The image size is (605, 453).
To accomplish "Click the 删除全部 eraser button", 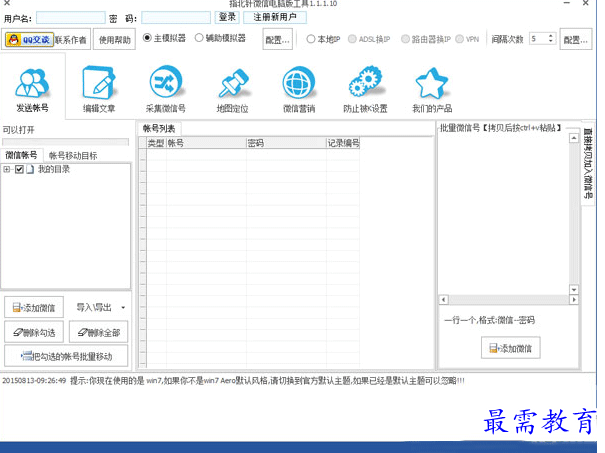I will click(99, 332).
